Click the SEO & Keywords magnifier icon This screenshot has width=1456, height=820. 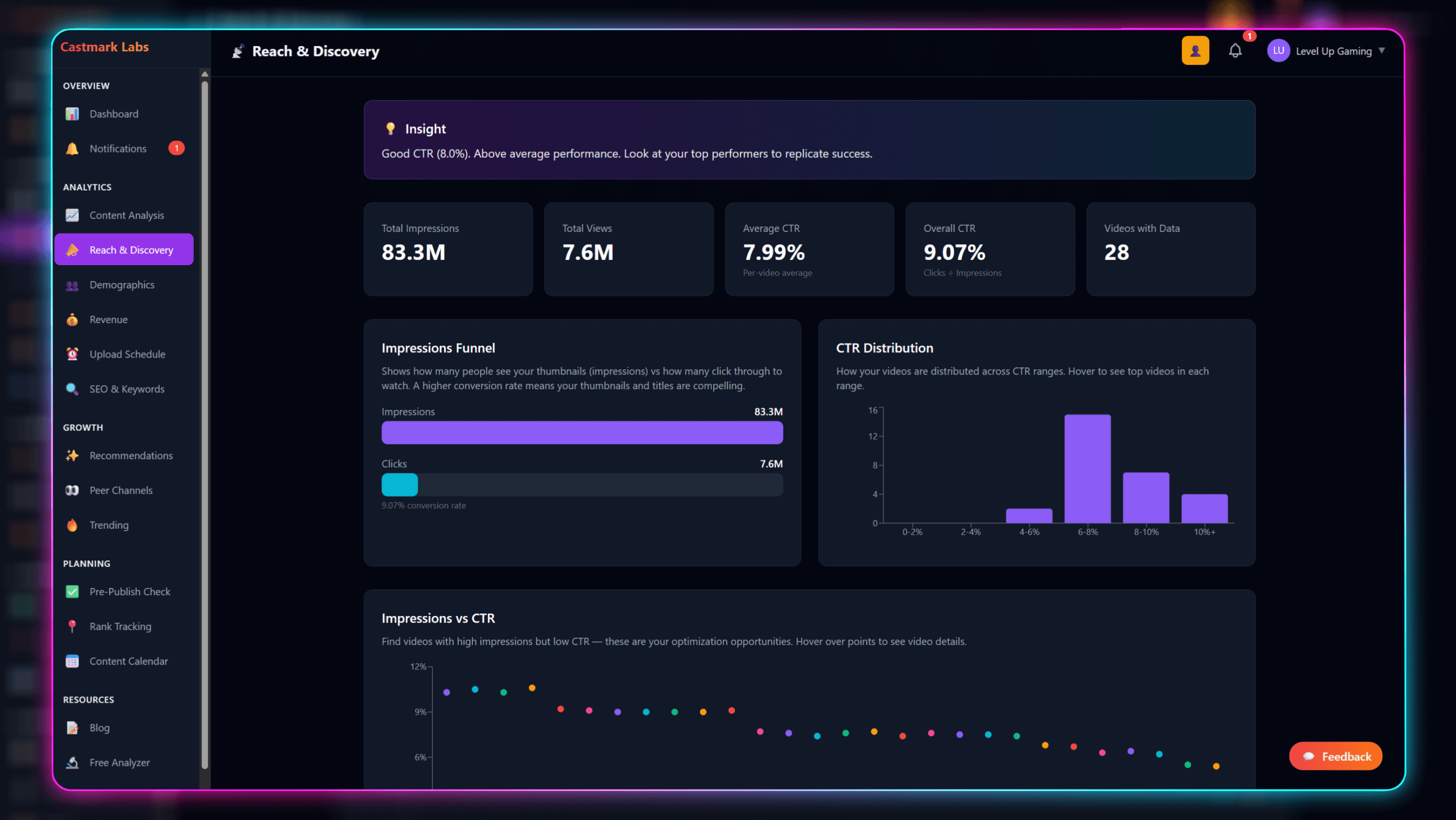point(72,389)
